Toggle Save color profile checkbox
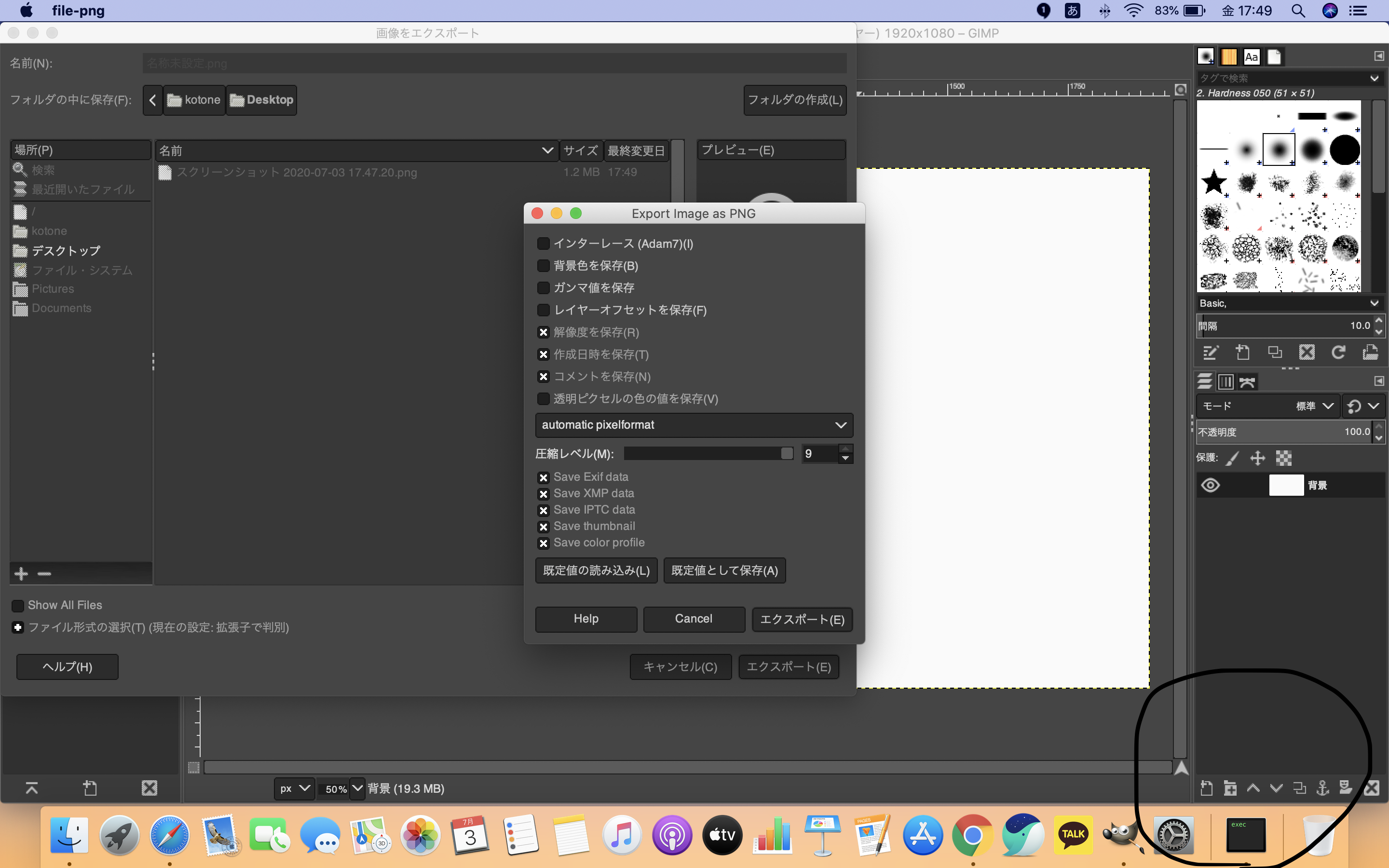 543,543
